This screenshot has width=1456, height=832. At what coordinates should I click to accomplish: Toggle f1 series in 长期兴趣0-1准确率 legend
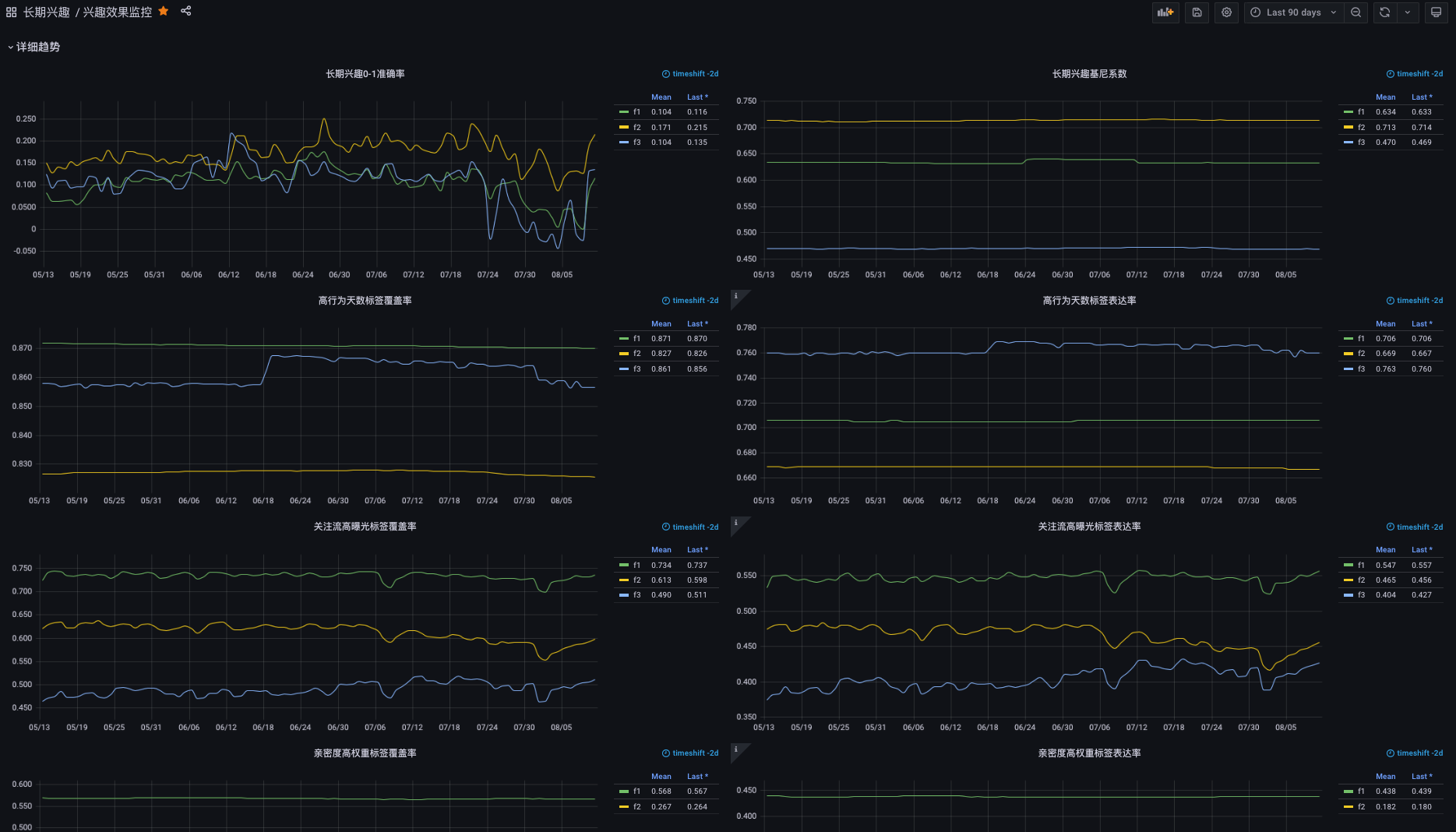click(x=636, y=112)
